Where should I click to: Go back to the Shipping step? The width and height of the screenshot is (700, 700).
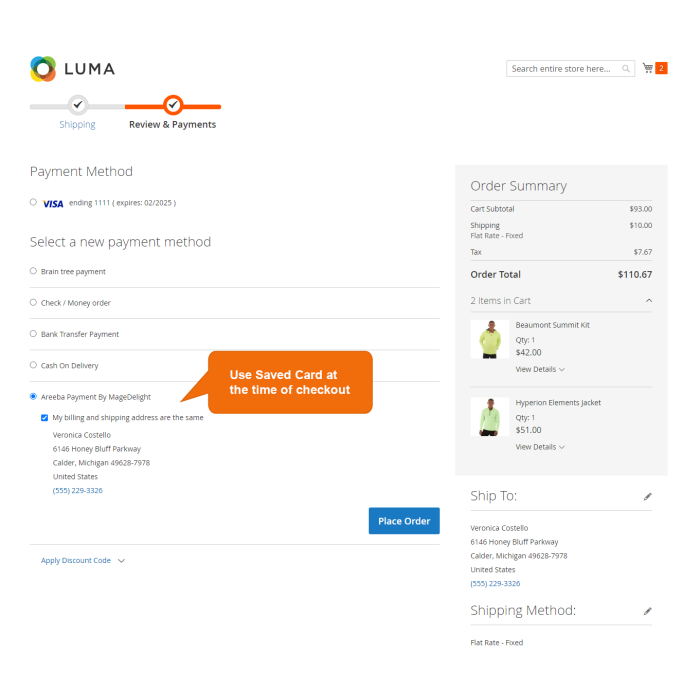tap(77, 125)
